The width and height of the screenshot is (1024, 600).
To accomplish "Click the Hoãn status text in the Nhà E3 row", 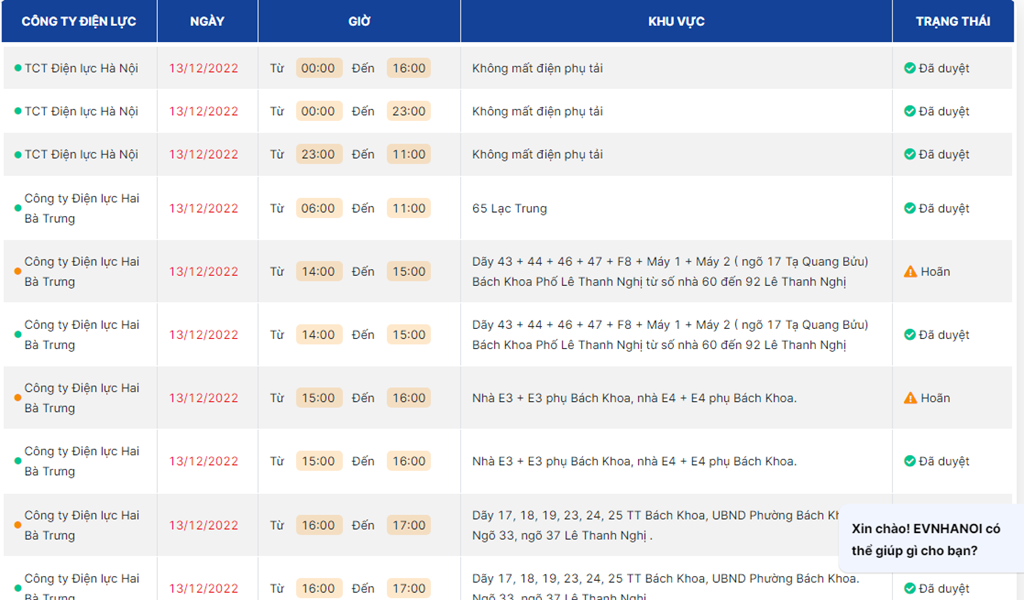I will pos(935,398).
